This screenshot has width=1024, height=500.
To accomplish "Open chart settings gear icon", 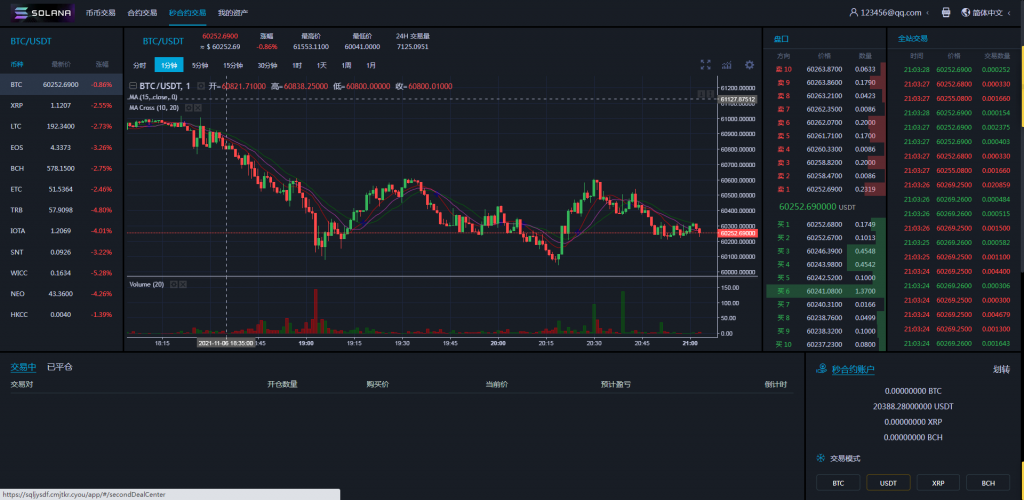I will 749,65.
